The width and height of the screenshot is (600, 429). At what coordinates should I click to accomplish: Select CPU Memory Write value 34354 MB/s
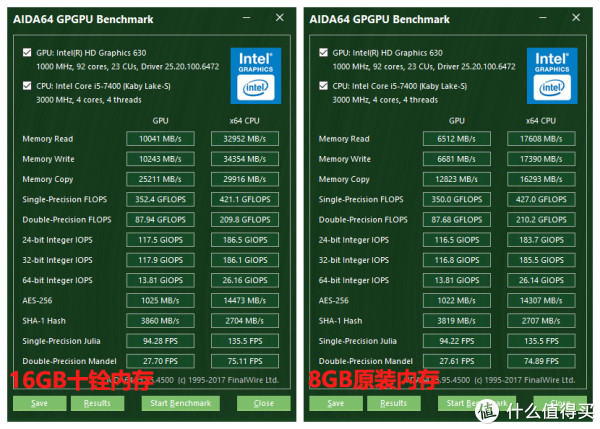245,159
